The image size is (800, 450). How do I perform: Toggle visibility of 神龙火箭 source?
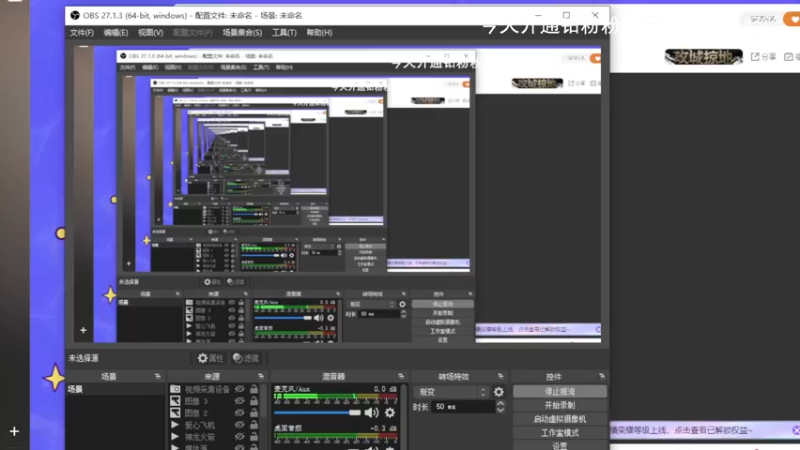pos(239,437)
